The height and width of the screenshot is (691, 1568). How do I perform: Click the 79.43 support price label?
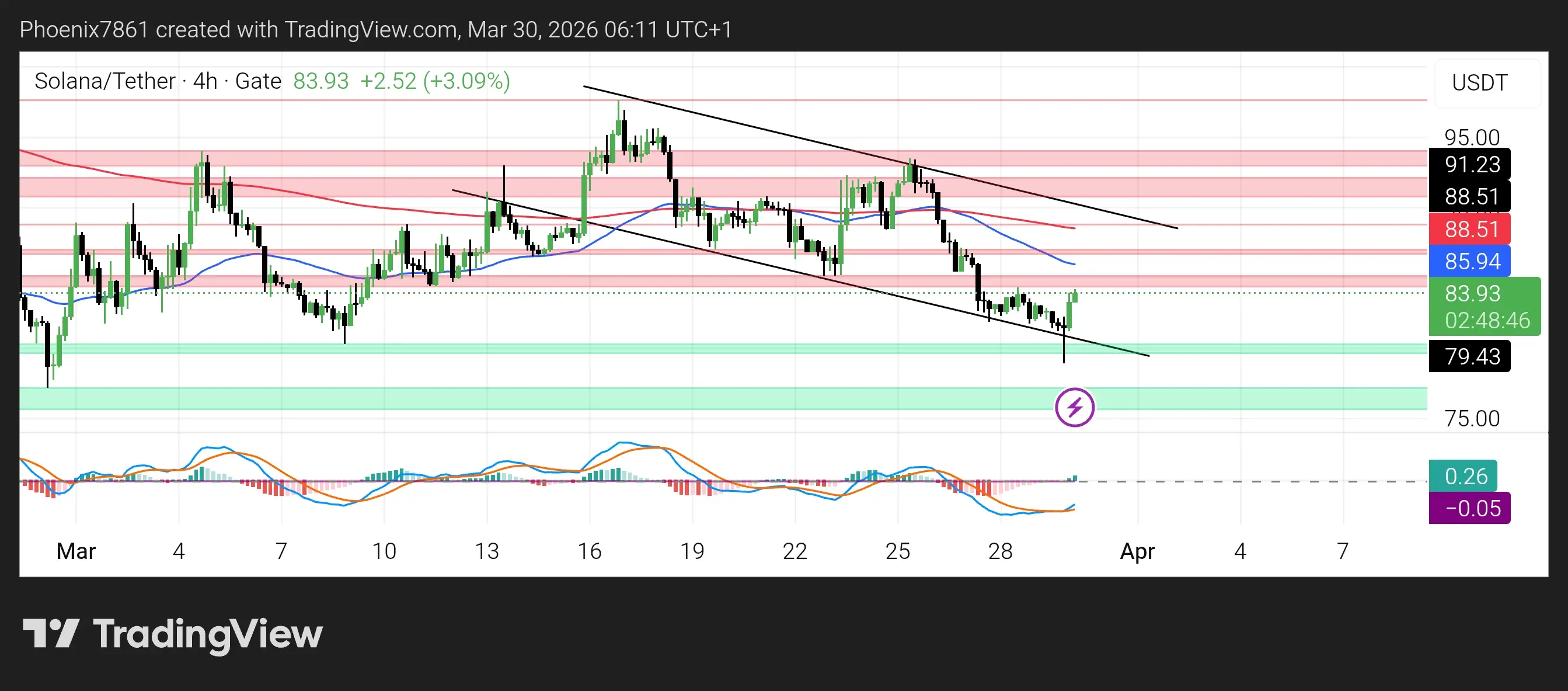[1472, 356]
